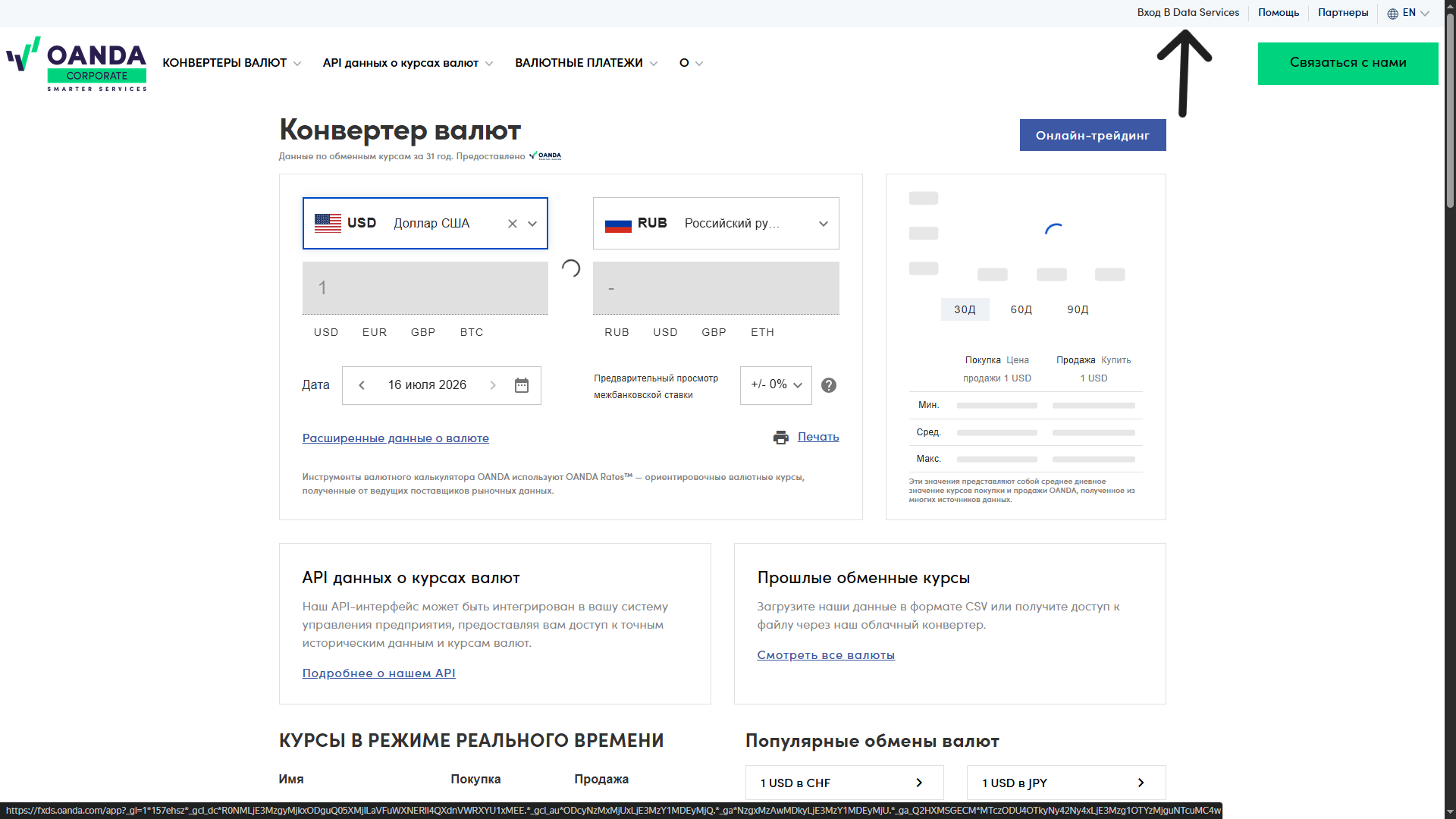Expand the USD source currency dropdown
The height and width of the screenshot is (819, 1456).
[x=532, y=224]
